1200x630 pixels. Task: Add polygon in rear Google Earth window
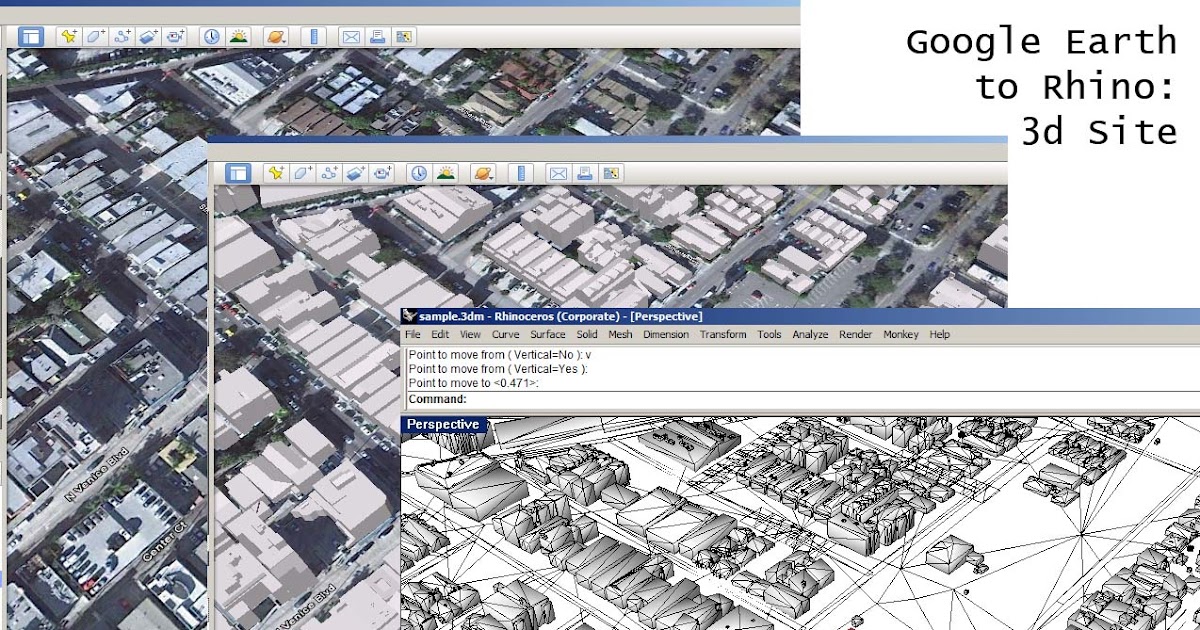point(95,37)
